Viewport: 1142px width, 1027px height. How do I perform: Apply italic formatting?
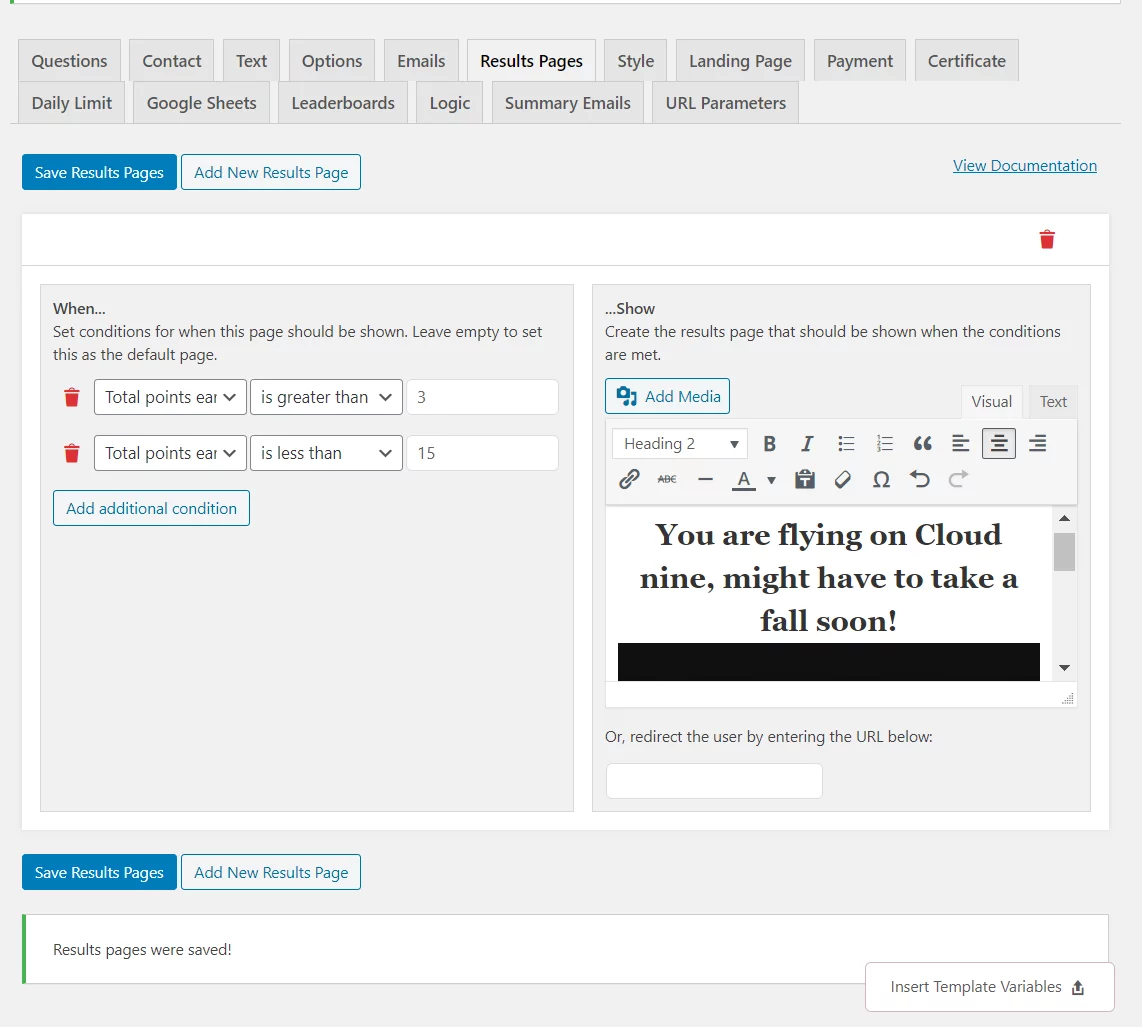(x=807, y=443)
